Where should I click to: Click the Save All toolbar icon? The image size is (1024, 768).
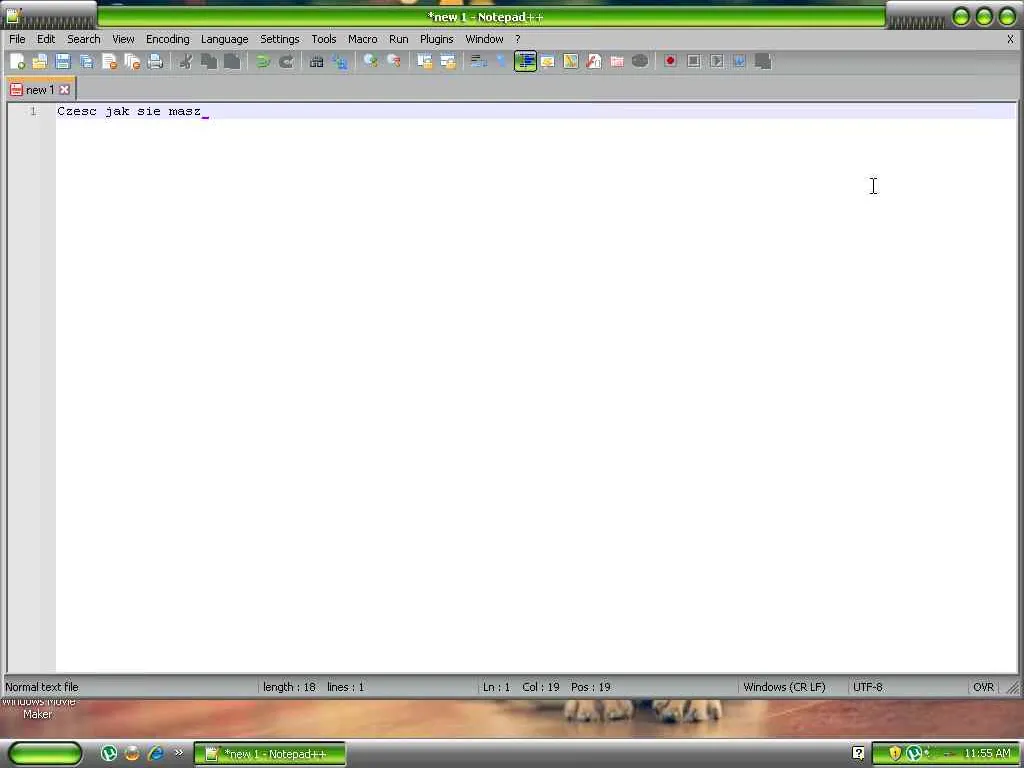point(86,61)
